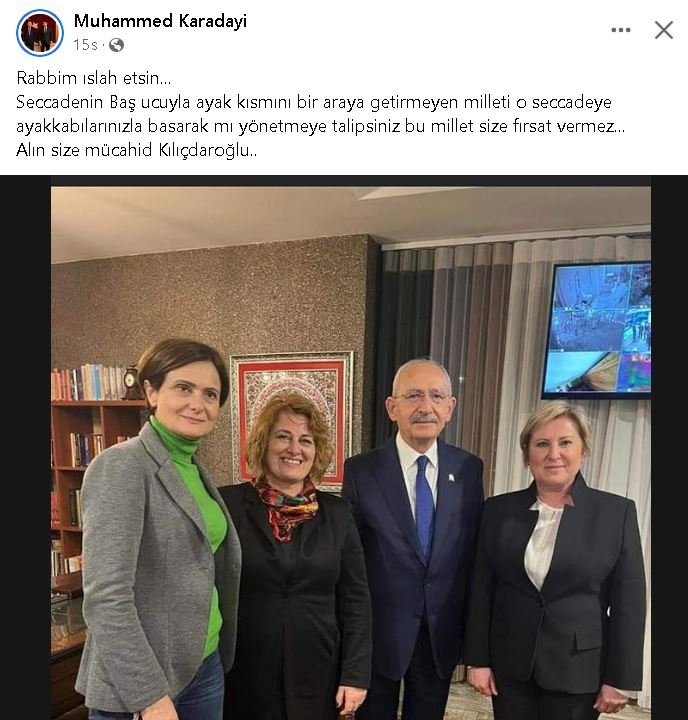Viewport: 688px width, 720px height.
Task: Click the white blouse under black blazer
Action: point(542,542)
